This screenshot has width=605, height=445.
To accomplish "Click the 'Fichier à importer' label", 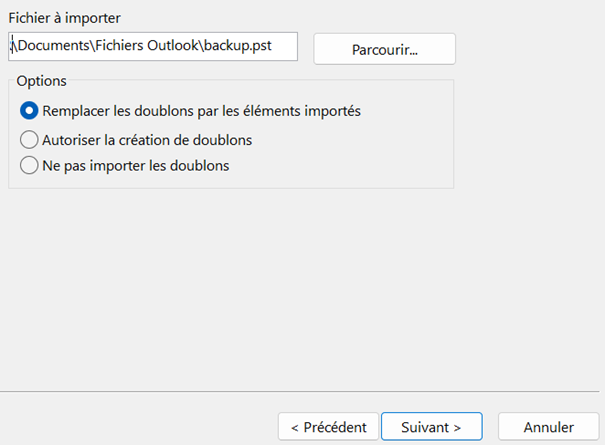I will tap(64, 18).
